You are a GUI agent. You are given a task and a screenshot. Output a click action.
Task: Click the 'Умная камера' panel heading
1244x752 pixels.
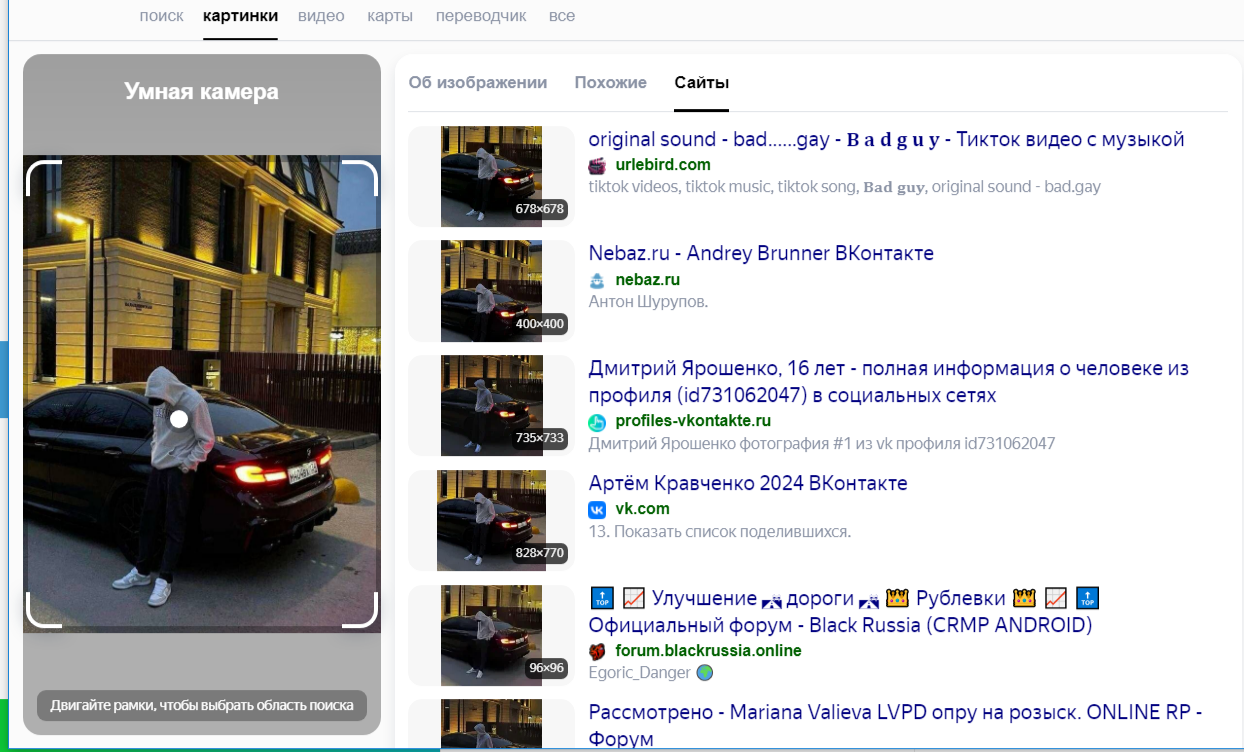pos(202,92)
